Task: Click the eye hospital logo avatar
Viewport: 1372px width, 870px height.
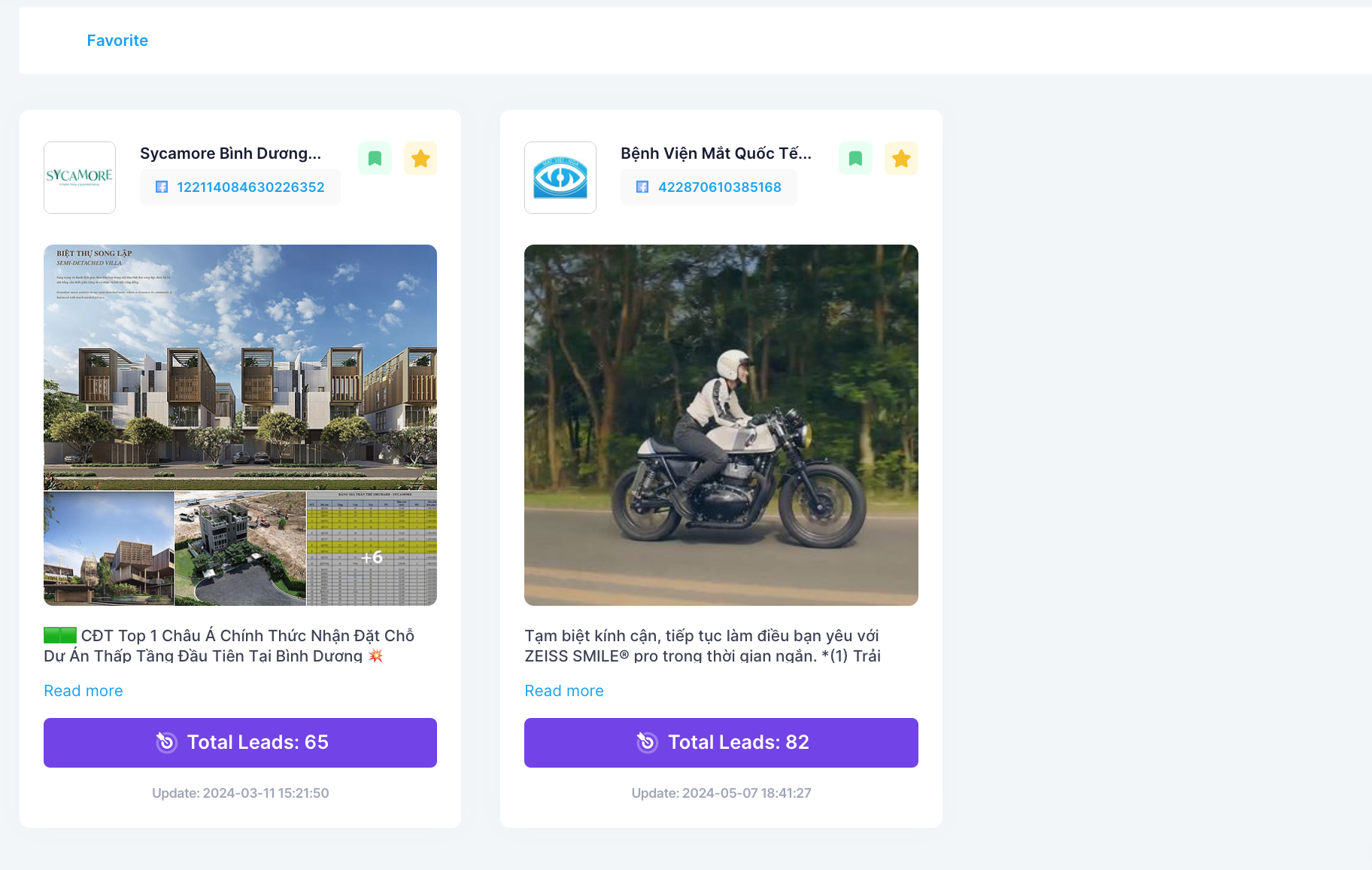Action: click(560, 178)
